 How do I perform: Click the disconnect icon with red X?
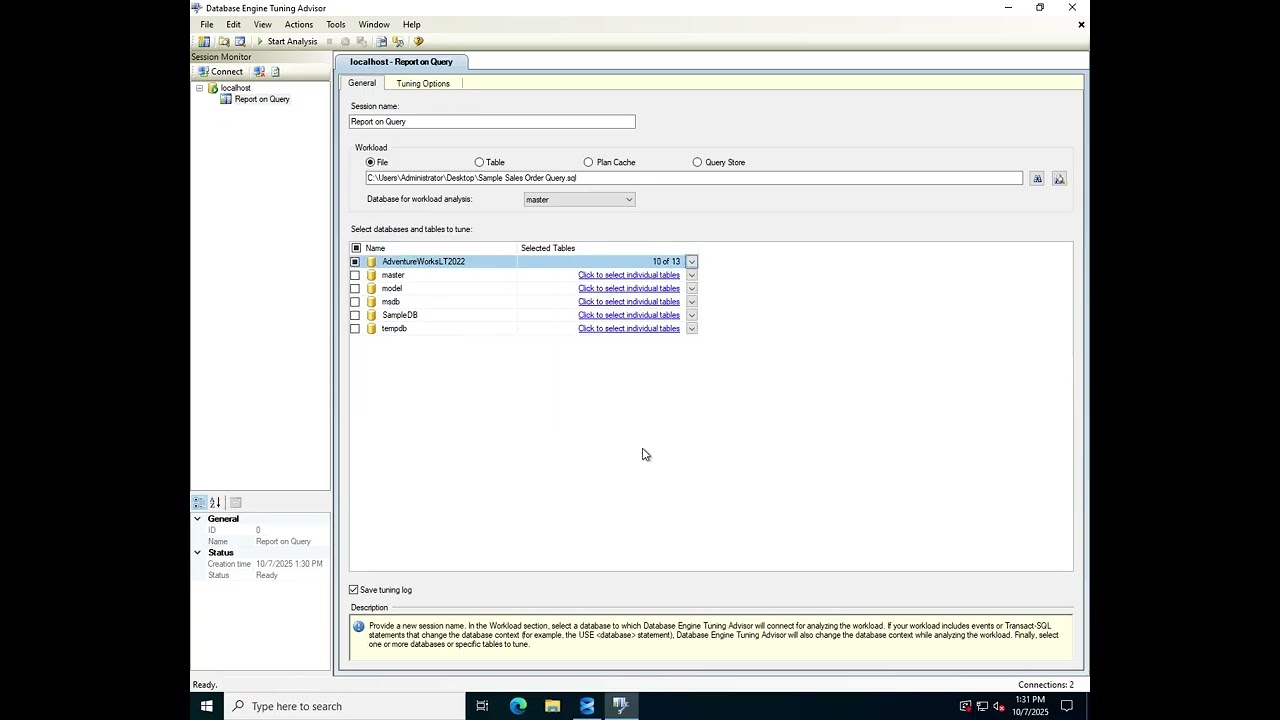(259, 72)
